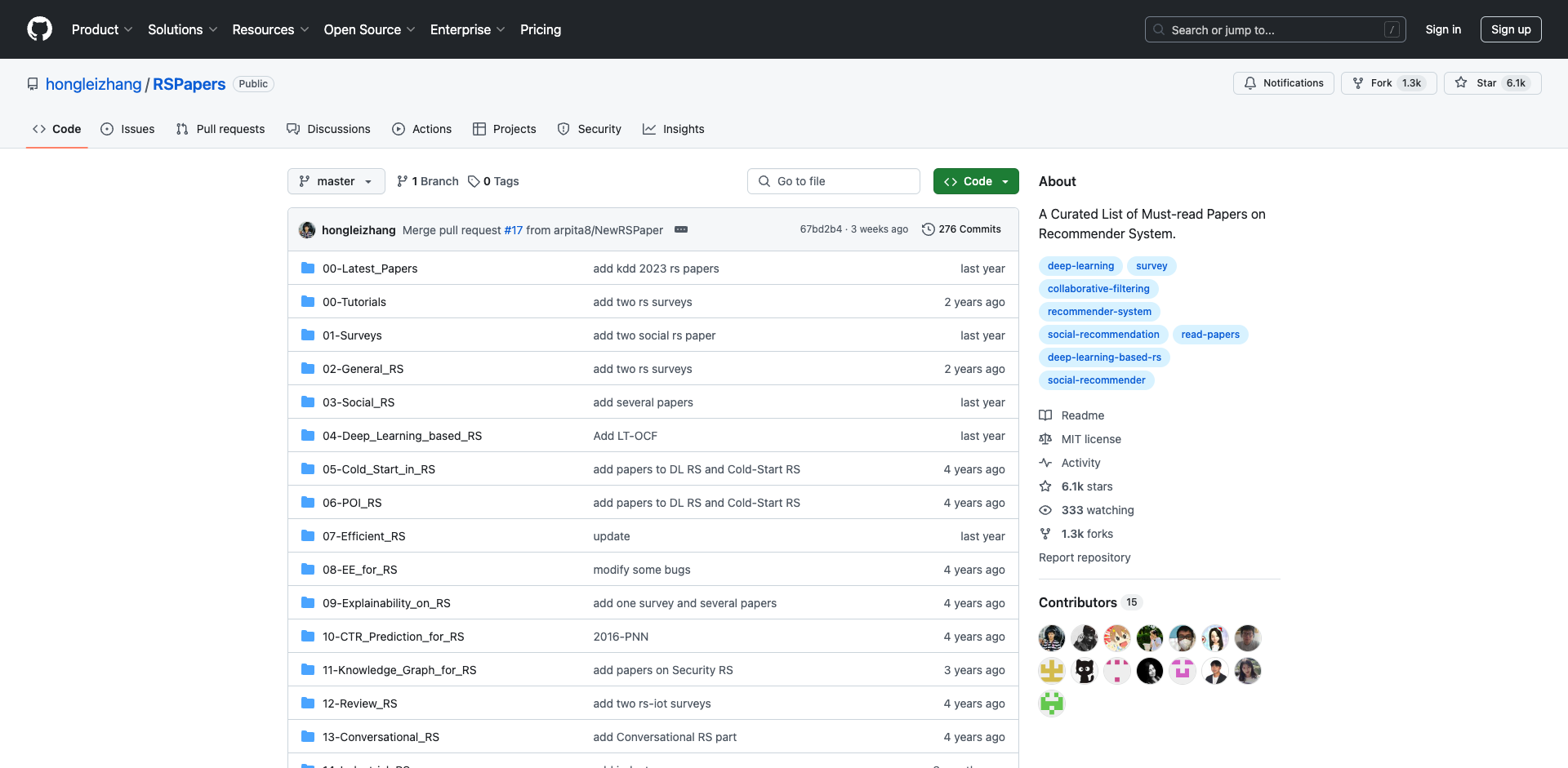Screen dimensions: 1568x768
Task: Switch to the Pull requests tab
Action: pyautogui.click(x=220, y=129)
